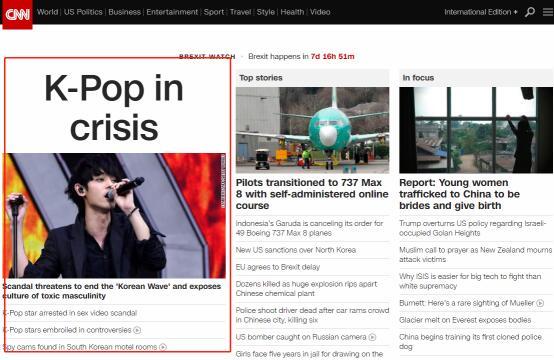Go to the Entertainment section

[x=172, y=12]
